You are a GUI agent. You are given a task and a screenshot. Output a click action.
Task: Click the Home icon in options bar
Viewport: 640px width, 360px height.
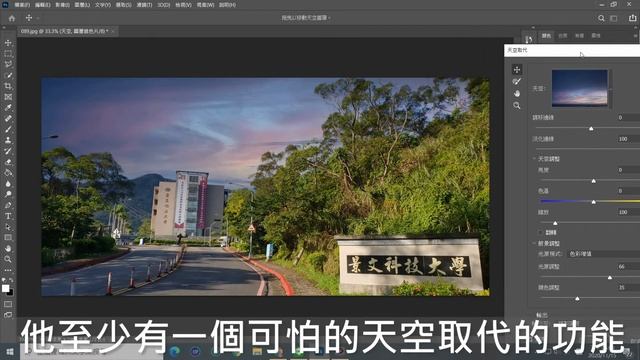[12, 18]
